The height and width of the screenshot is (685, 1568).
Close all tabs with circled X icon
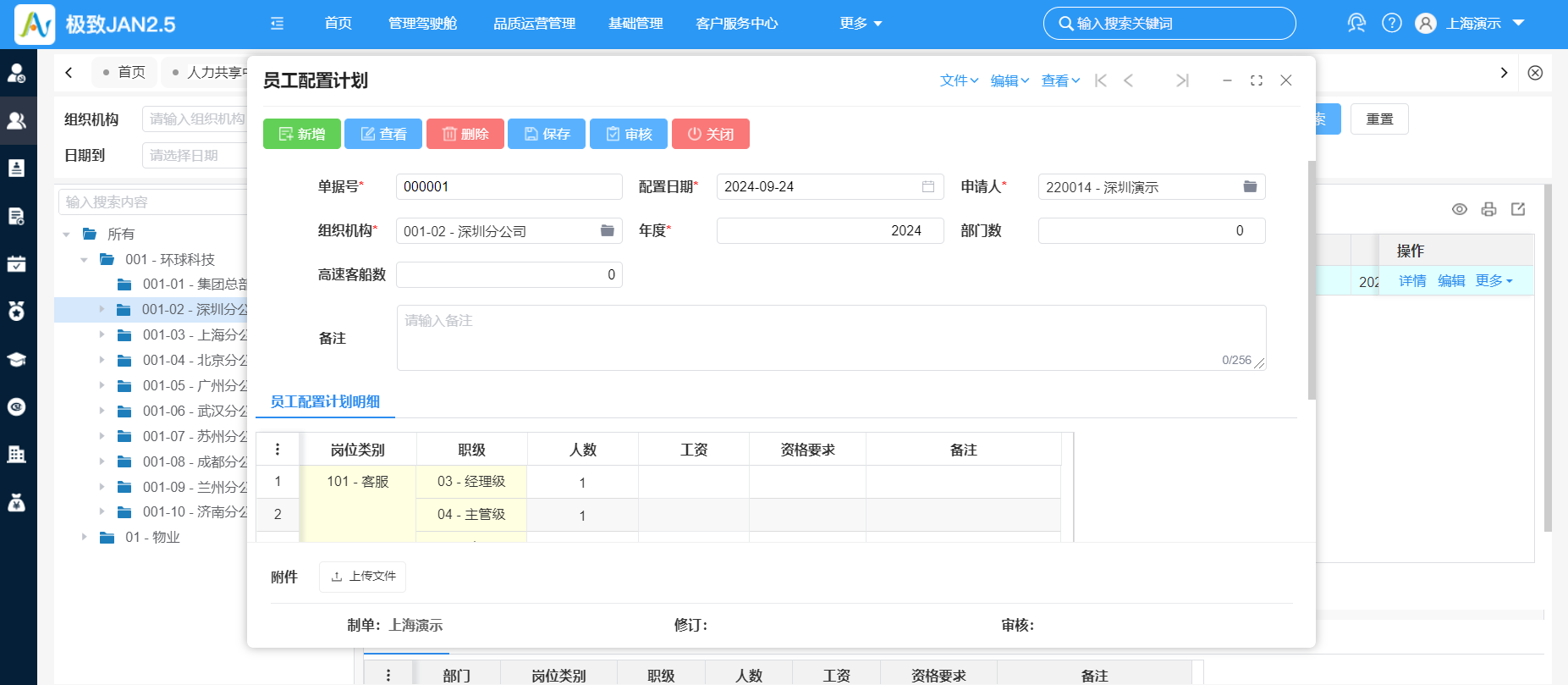coord(1535,73)
